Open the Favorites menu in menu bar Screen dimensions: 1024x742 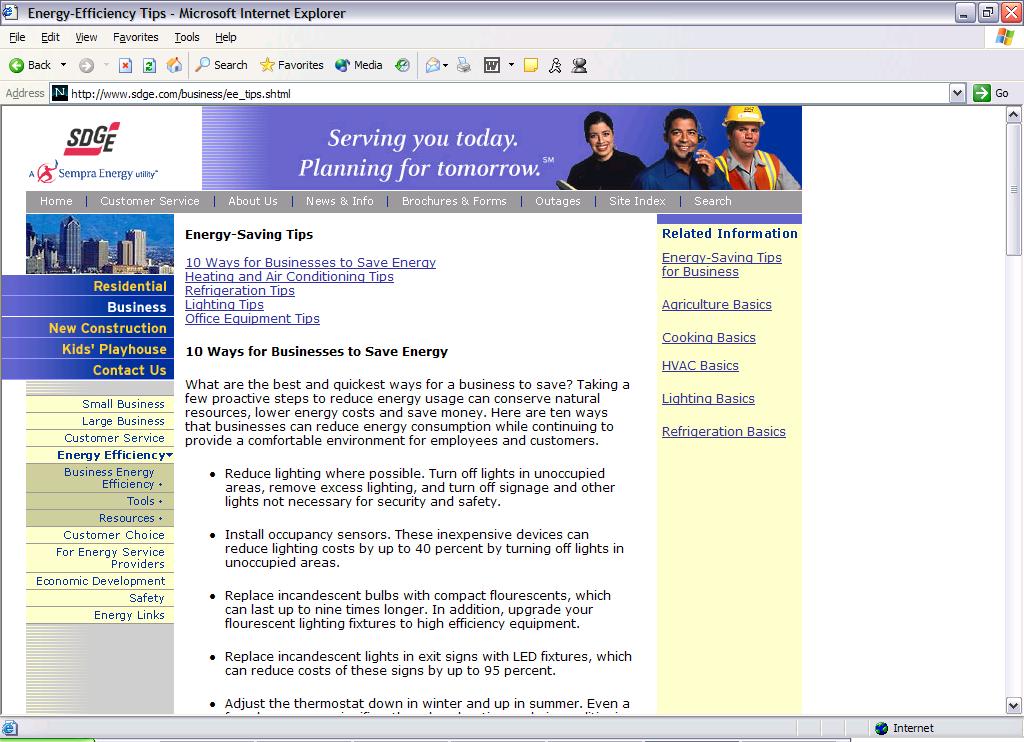coord(135,37)
